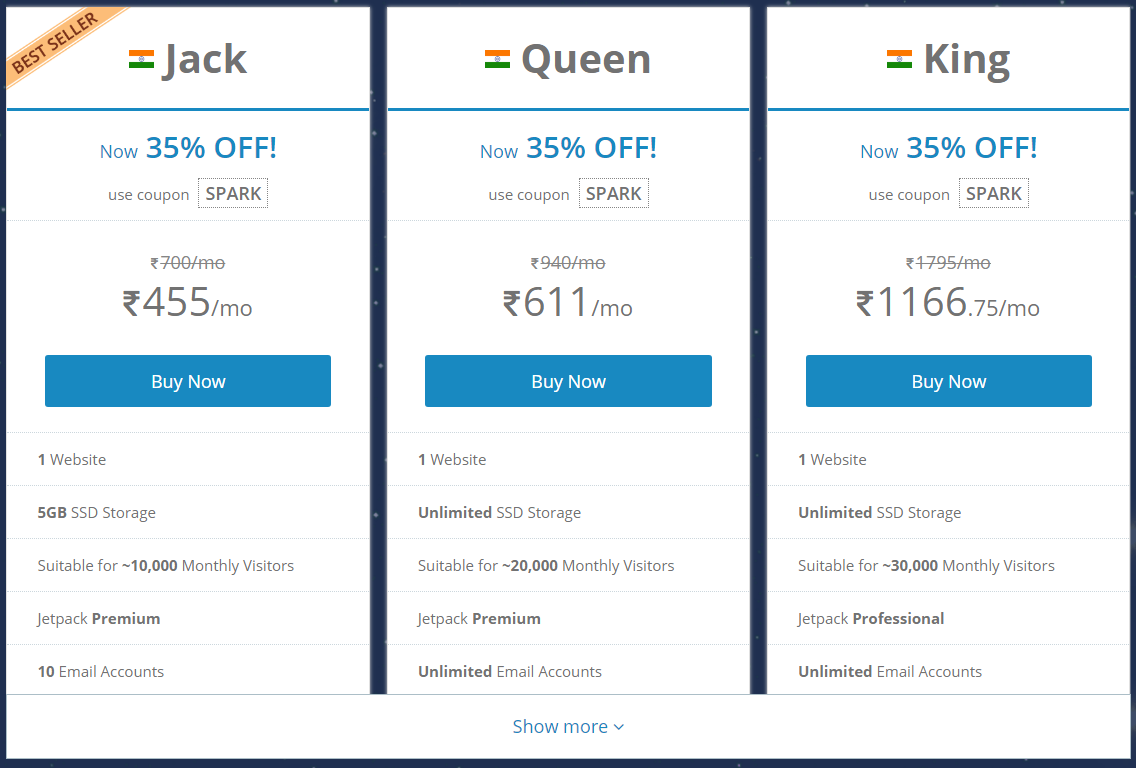This screenshot has width=1136, height=768.
Task: Click the Best Seller ribbon badge
Action: [57, 42]
